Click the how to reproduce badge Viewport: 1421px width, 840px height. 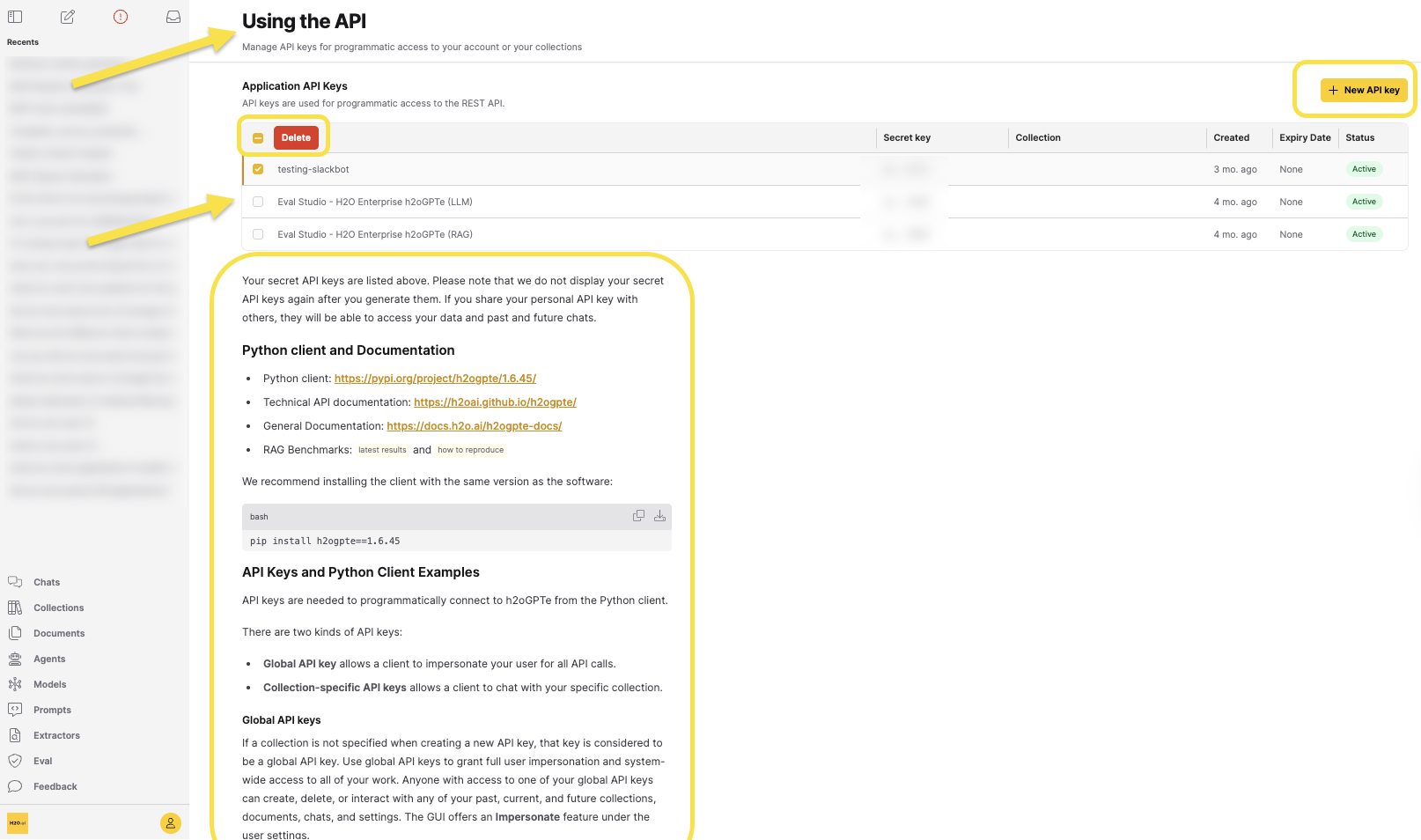(470, 450)
